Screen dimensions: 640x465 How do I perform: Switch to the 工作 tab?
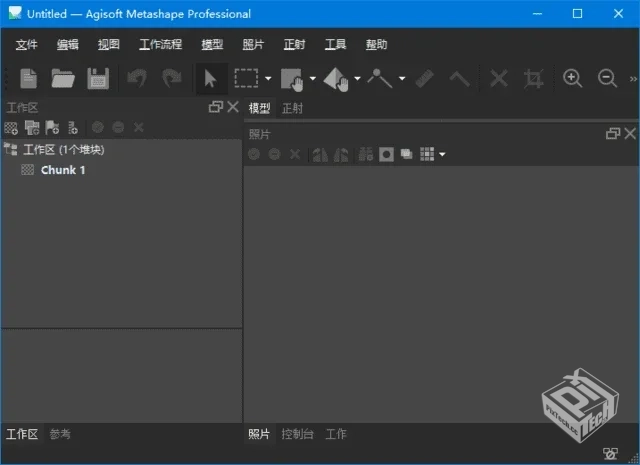pyautogui.click(x=336, y=434)
